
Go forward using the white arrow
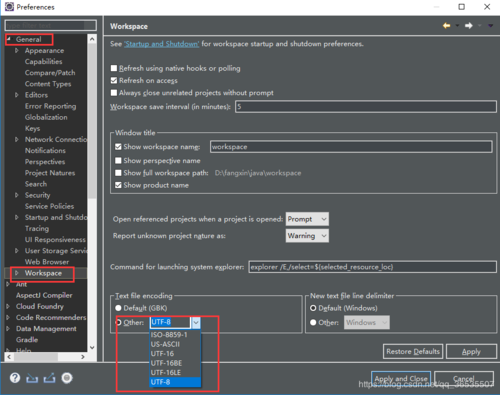point(469,26)
